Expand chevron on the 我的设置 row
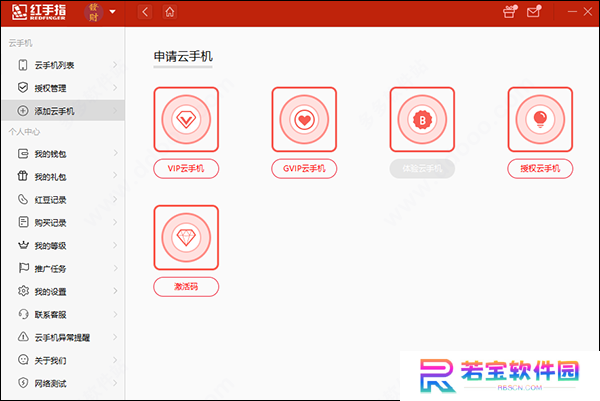This screenshot has width=600, height=401. [115, 291]
